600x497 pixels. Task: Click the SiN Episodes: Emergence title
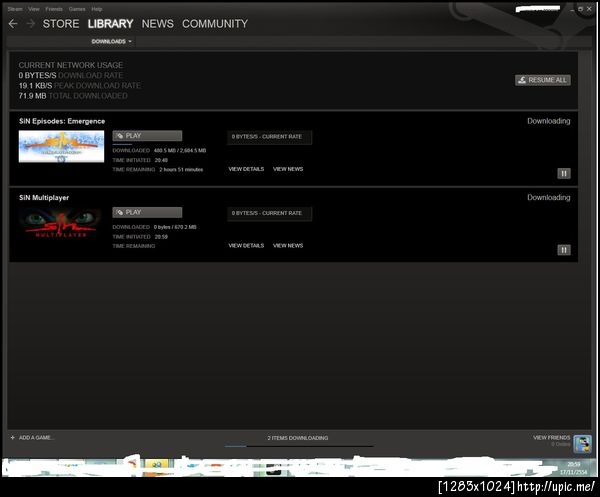62,121
